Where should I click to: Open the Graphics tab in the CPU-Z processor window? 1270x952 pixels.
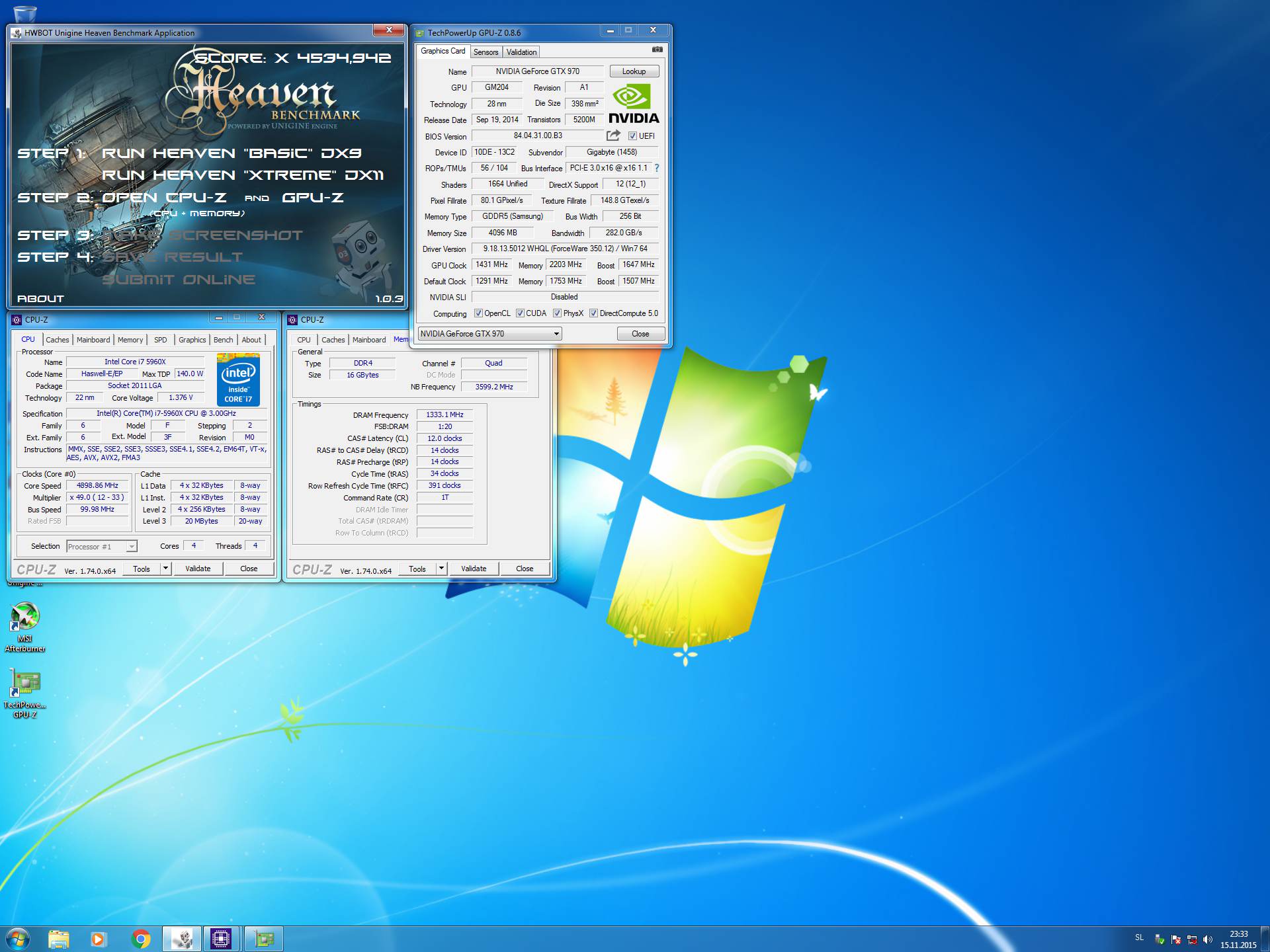pos(192,340)
